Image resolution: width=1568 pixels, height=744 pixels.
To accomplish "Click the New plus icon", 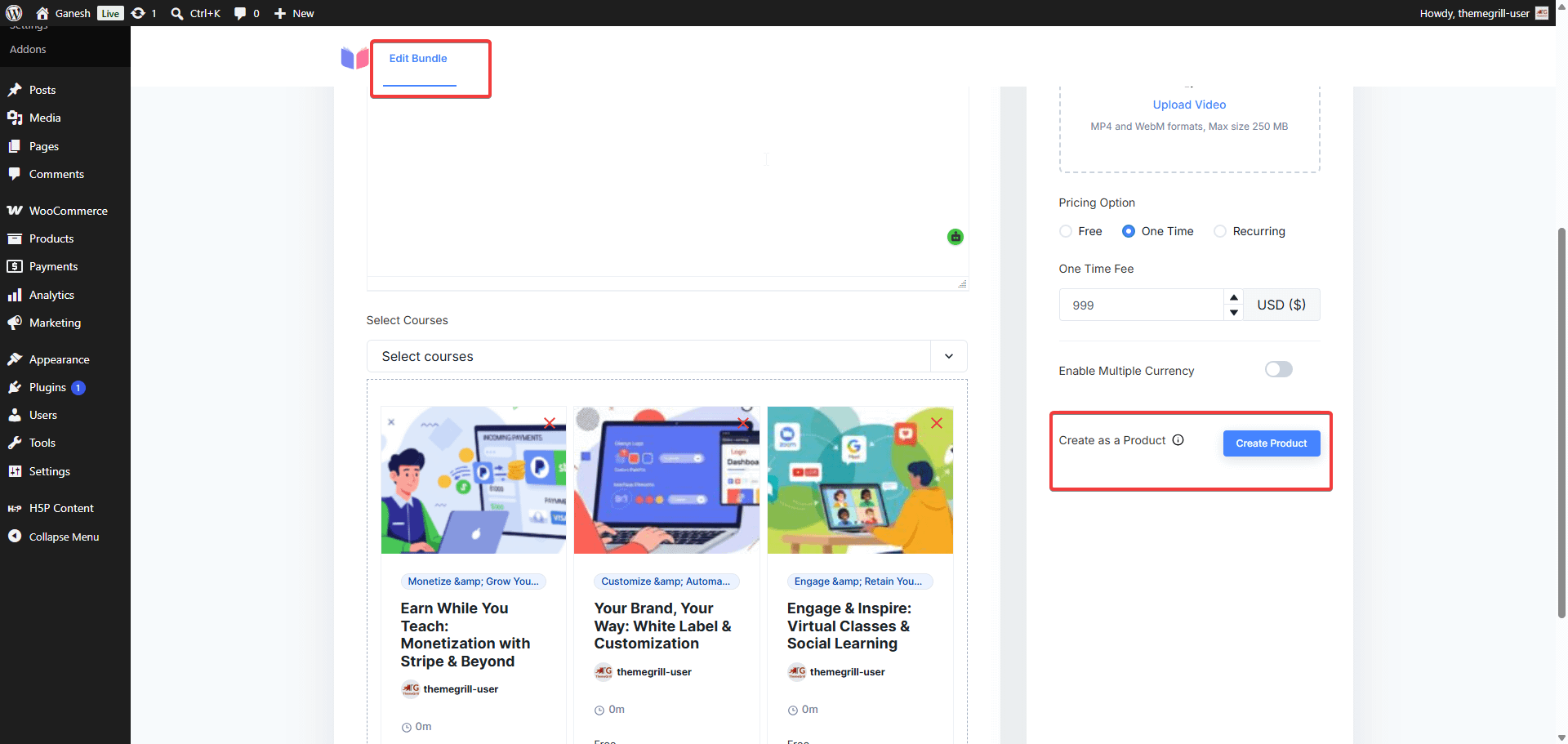I will coord(279,13).
